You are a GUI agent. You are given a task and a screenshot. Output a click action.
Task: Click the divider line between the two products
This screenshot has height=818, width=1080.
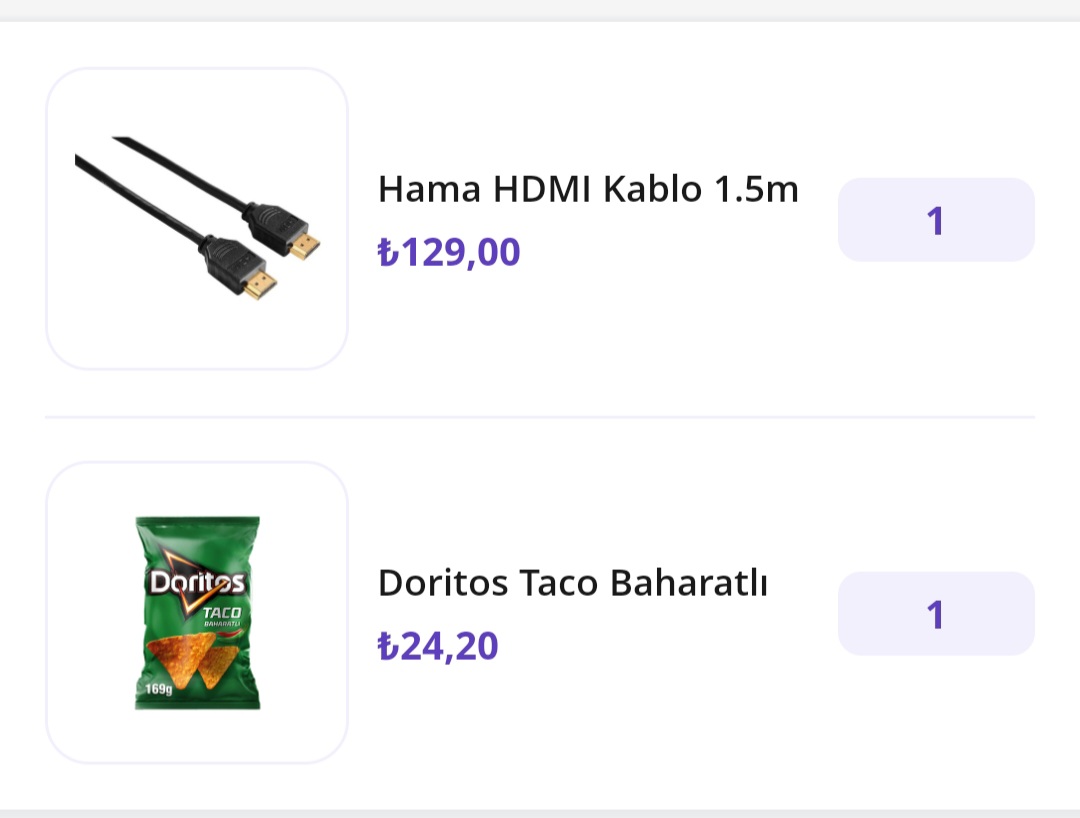click(540, 417)
